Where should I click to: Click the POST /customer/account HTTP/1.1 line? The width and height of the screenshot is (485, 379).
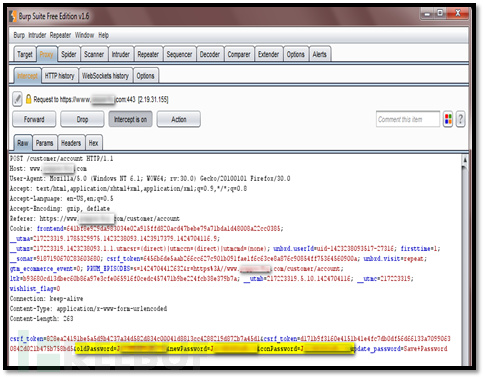click(61, 159)
